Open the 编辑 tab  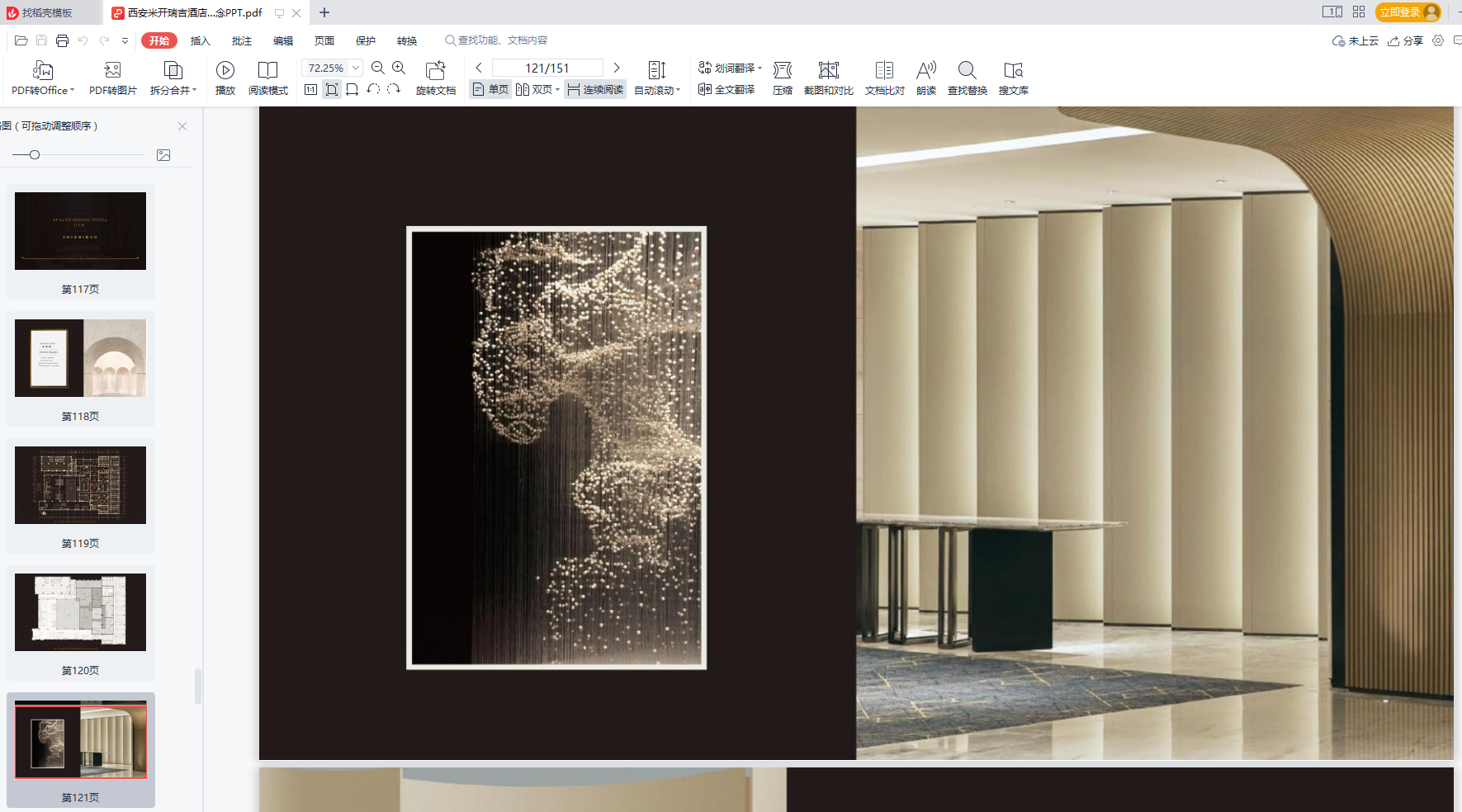click(283, 40)
